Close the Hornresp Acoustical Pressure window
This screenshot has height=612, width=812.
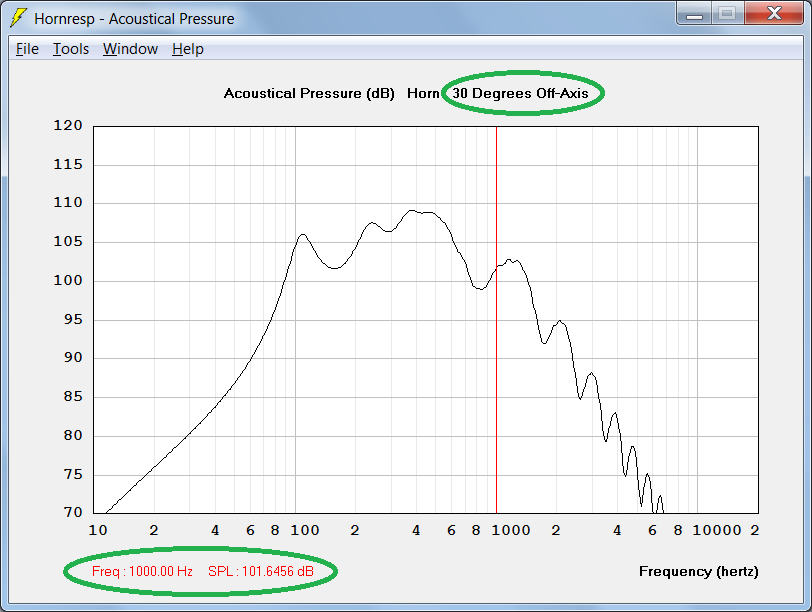click(774, 13)
